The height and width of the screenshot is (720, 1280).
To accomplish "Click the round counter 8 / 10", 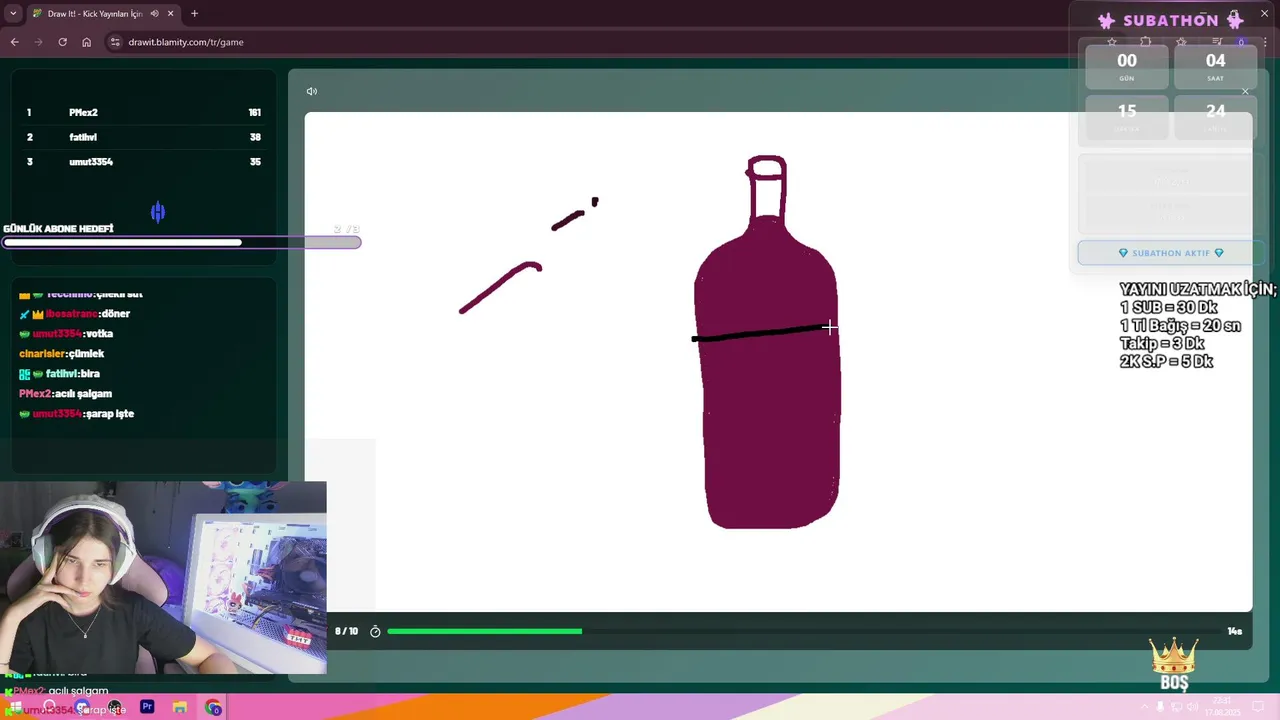I will [346, 631].
